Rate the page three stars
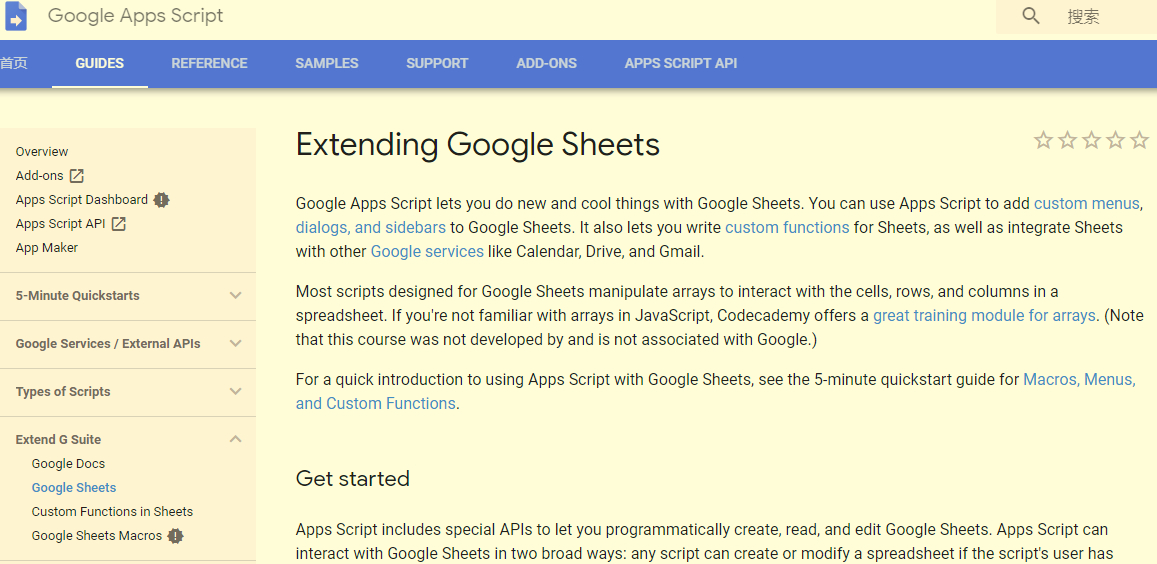 pyautogui.click(x=1091, y=140)
